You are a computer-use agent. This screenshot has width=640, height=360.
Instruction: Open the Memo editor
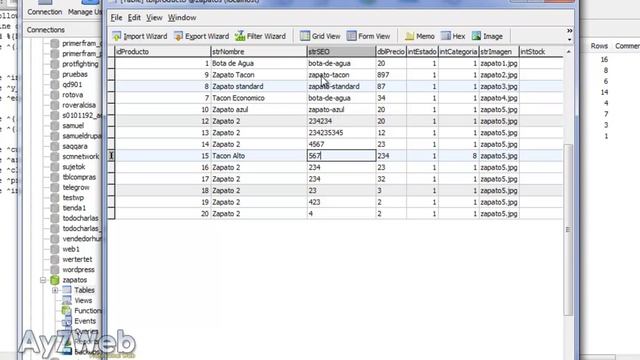pyautogui.click(x=420, y=36)
